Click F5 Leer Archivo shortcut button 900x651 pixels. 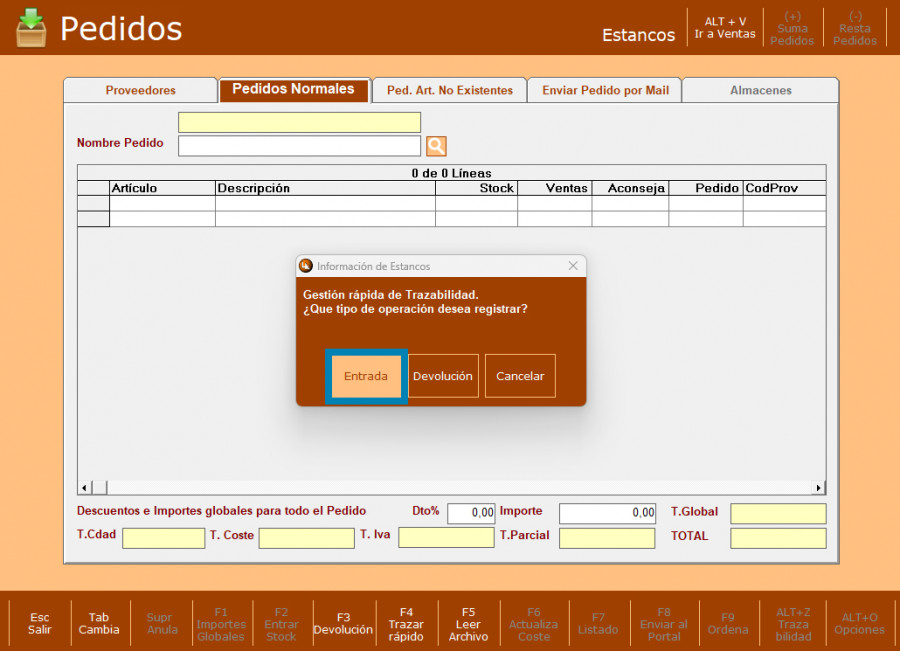pos(468,623)
